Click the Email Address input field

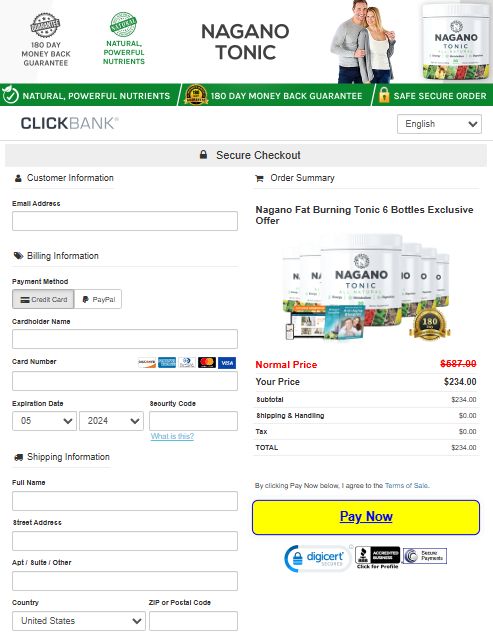[125, 221]
